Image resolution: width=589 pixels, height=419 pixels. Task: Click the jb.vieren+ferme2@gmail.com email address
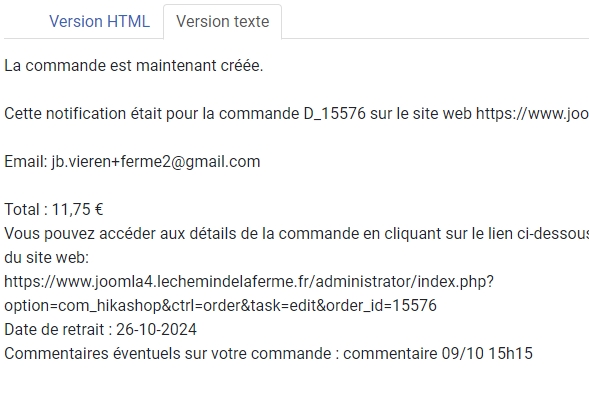[156, 162]
